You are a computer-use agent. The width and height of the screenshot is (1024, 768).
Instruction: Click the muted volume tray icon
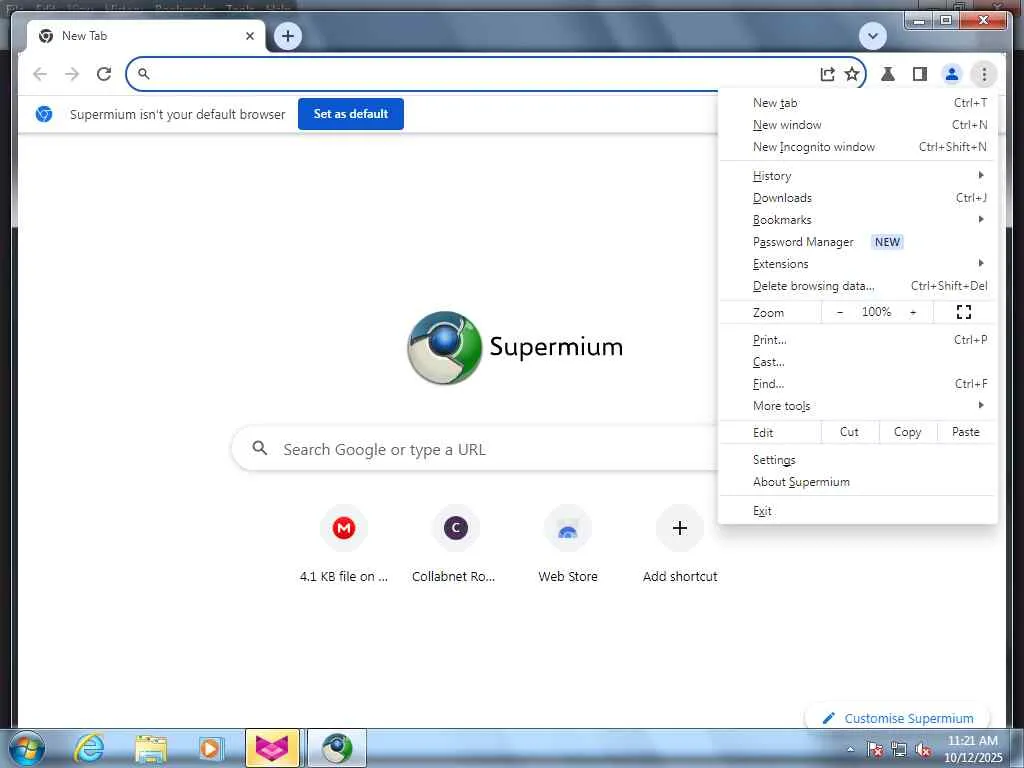tap(923, 750)
